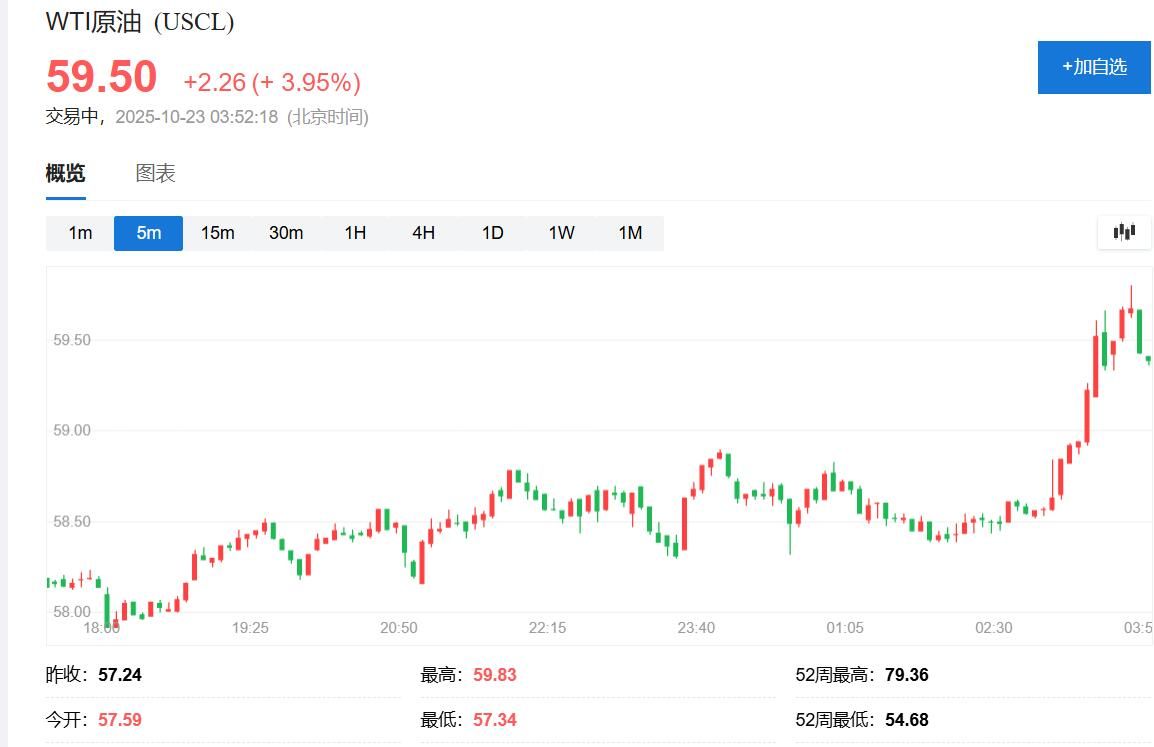Select the 15m time interval
This screenshot has height=747, width=1154.
(x=217, y=232)
